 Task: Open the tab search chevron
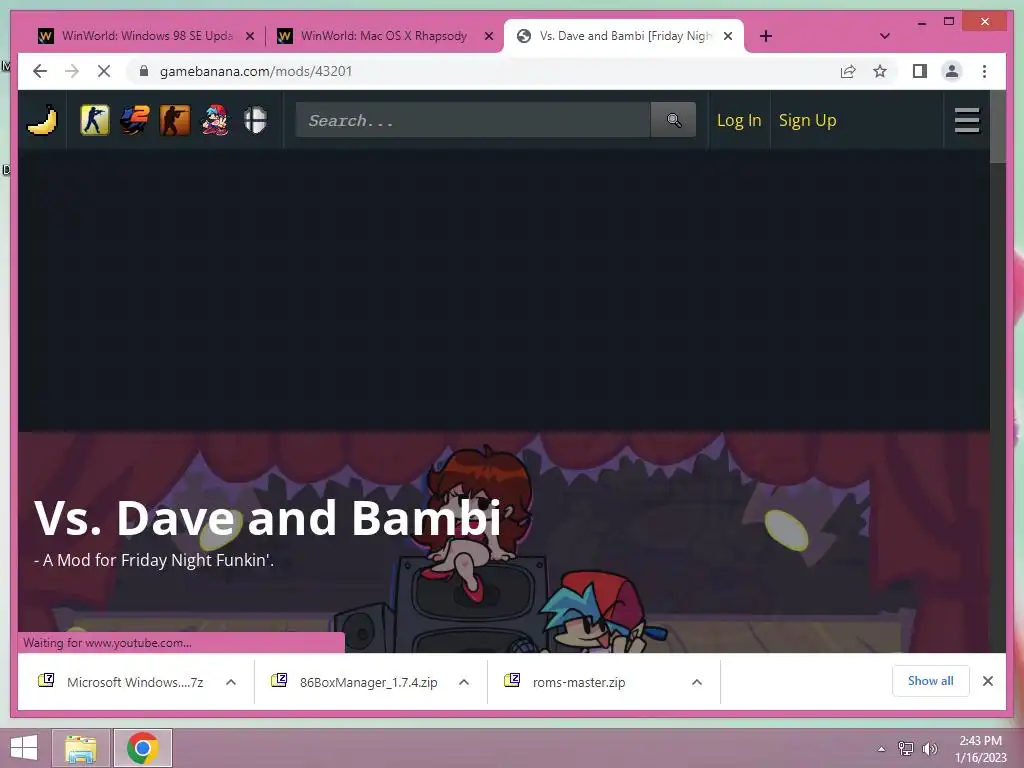pyautogui.click(x=885, y=36)
